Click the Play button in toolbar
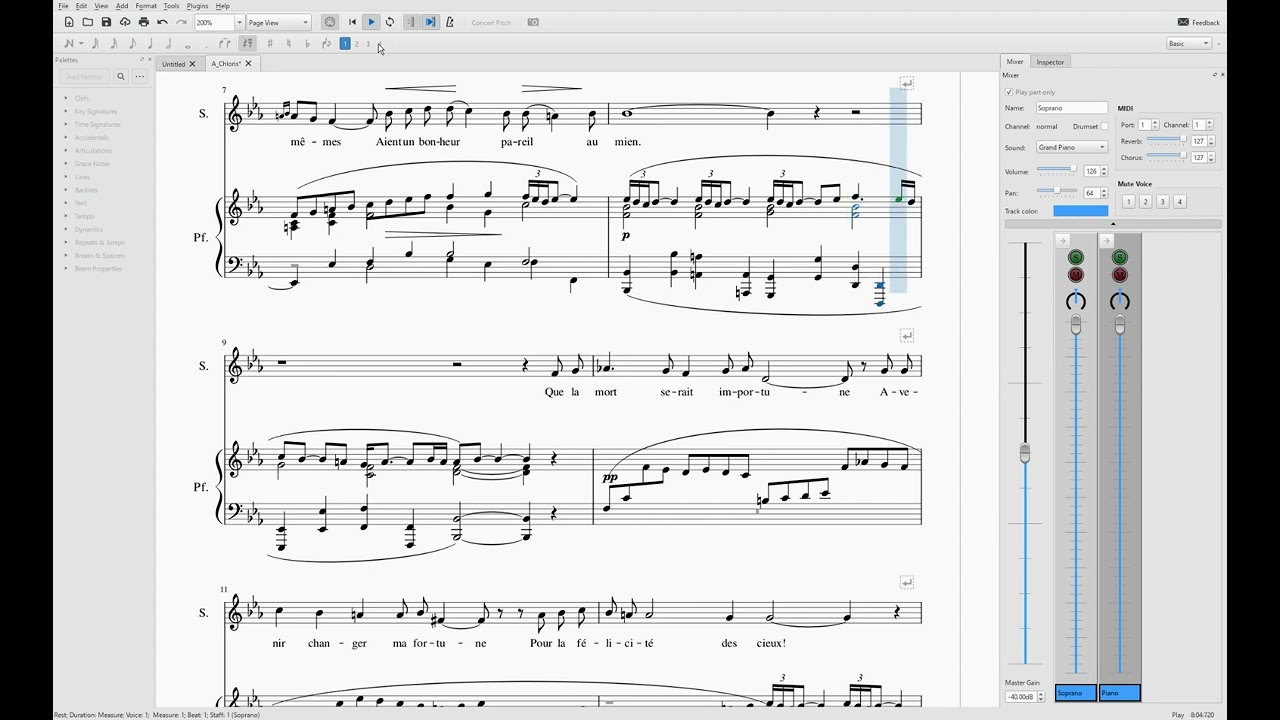Image resolution: width=1280 pixels, height=720 pixels. [371, 22]
